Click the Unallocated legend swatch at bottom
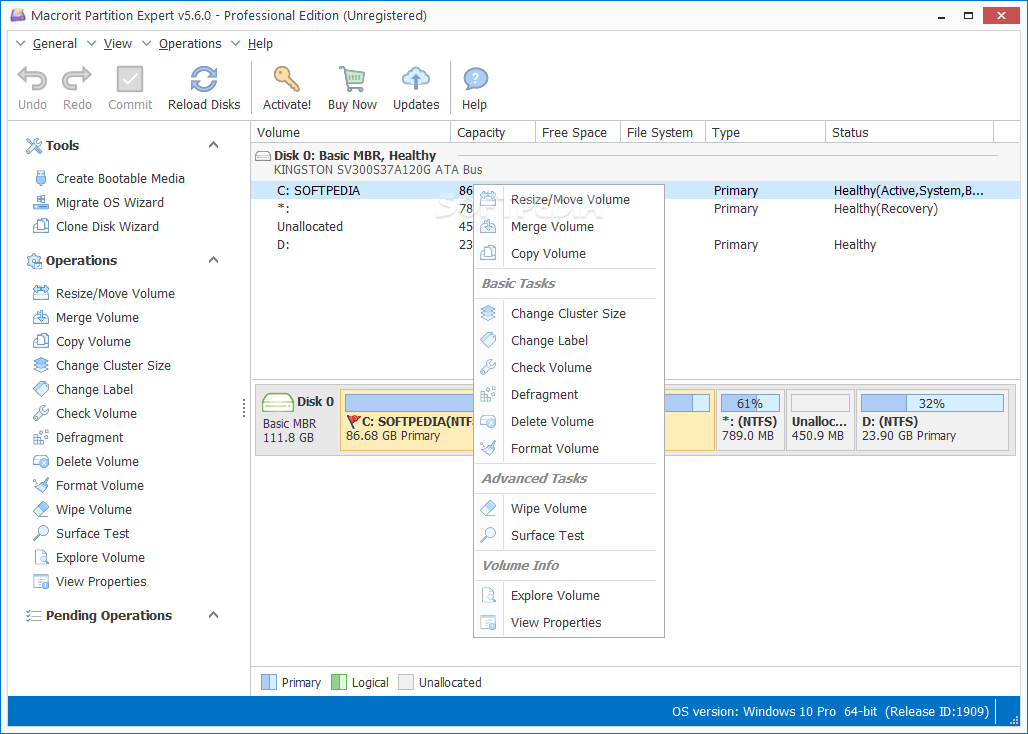This screenshot has height=734, width=1028. click(406, 682)
